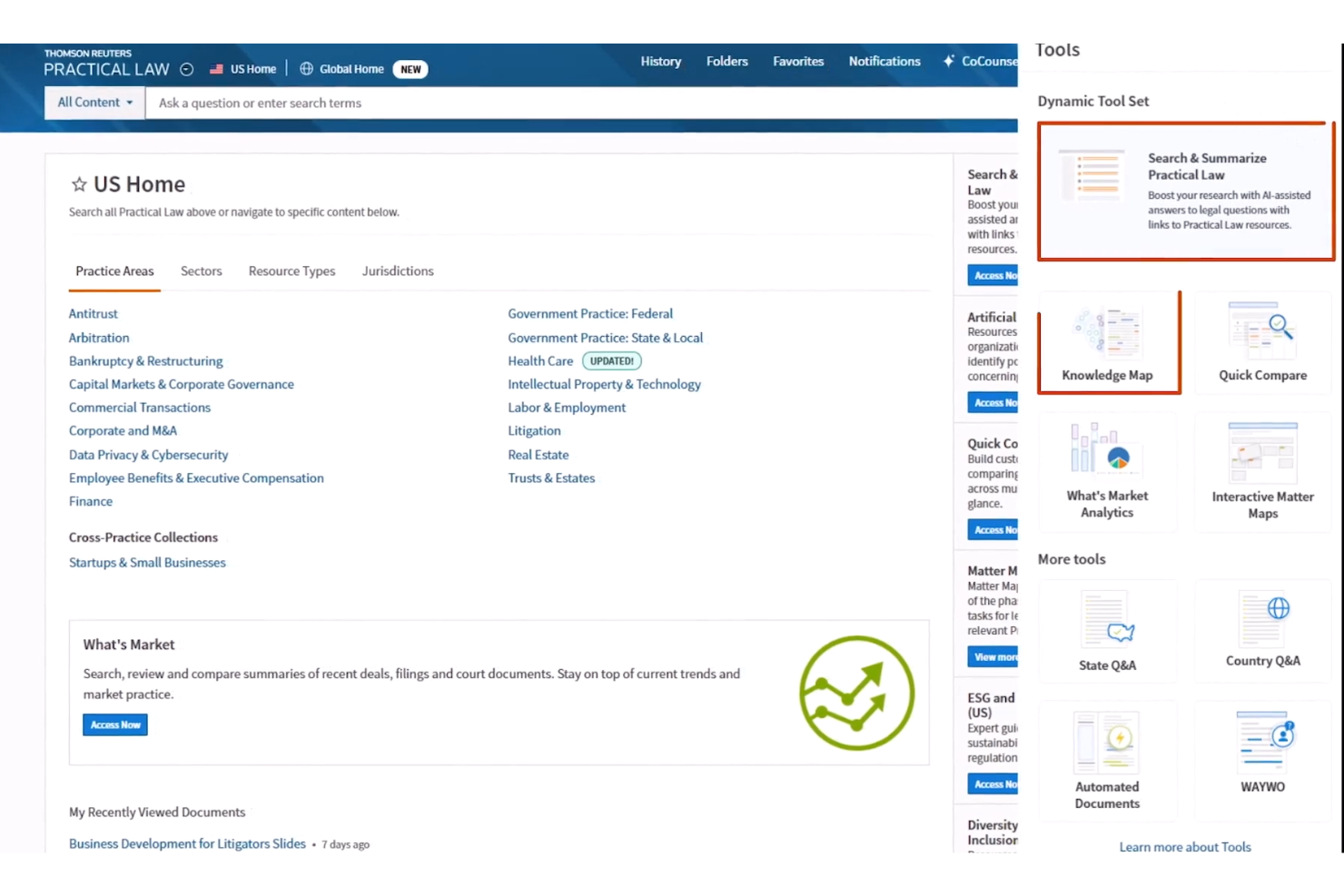Viewport: 1344px width, 896px height.
Task: Open Intellectual Property & Technology link
Action: [x=604, y=384]
